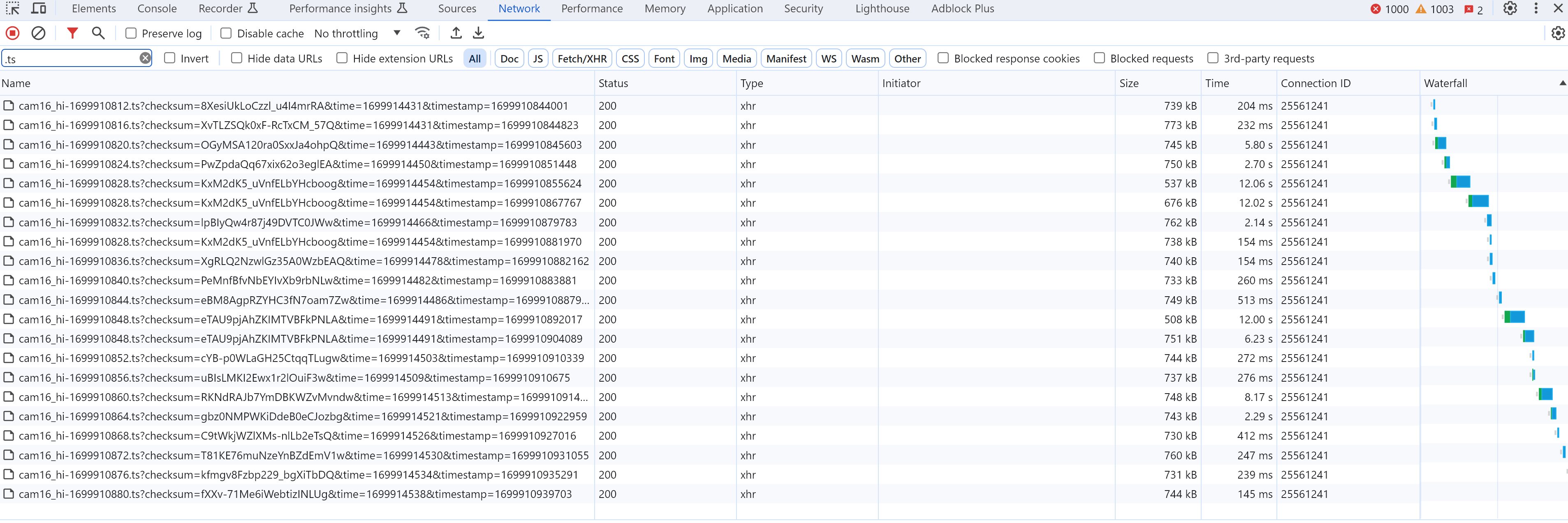Check the Disable cache checkbox
The image size is (1568, 523).
pyautogui.click(x=226, y=33)
